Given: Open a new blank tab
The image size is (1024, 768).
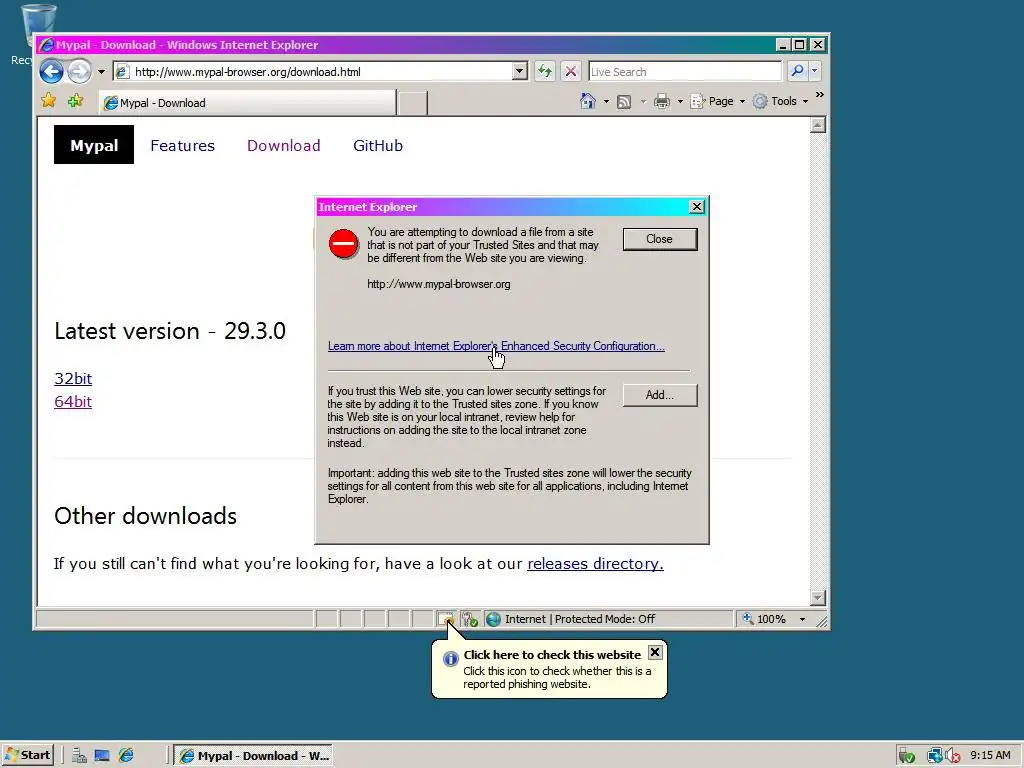Looking at the screenshot, I should point(412,103).
